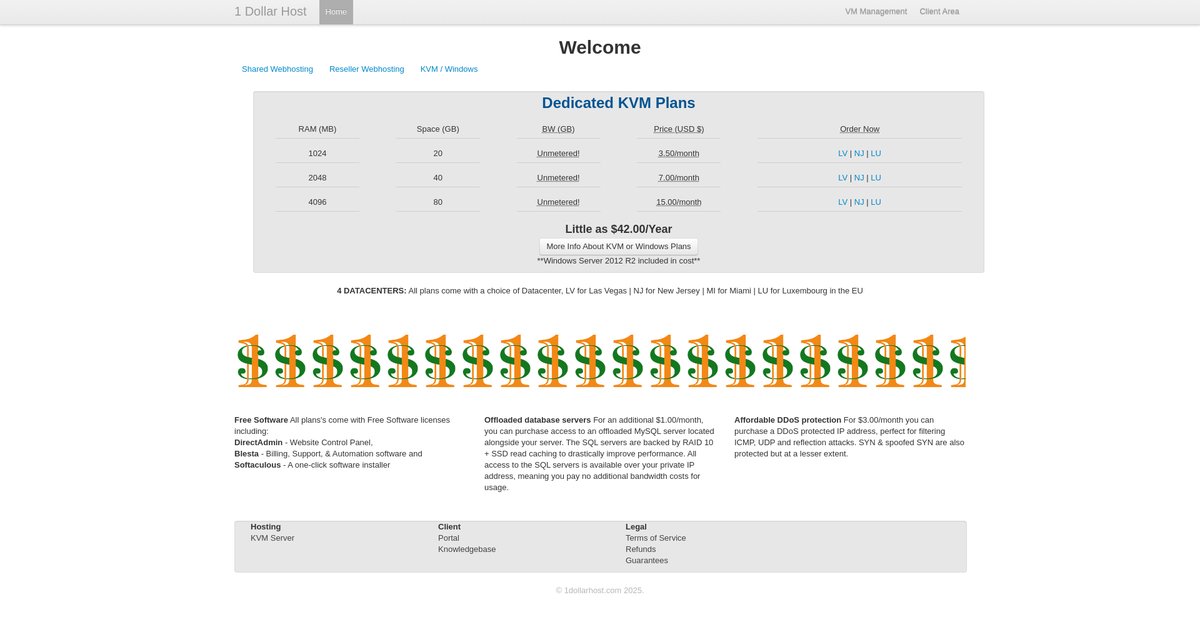The width and height of the screenshot is (1200, 620).
Task: Click the 20 GB space cell
Action: click(x=438, y=153)
